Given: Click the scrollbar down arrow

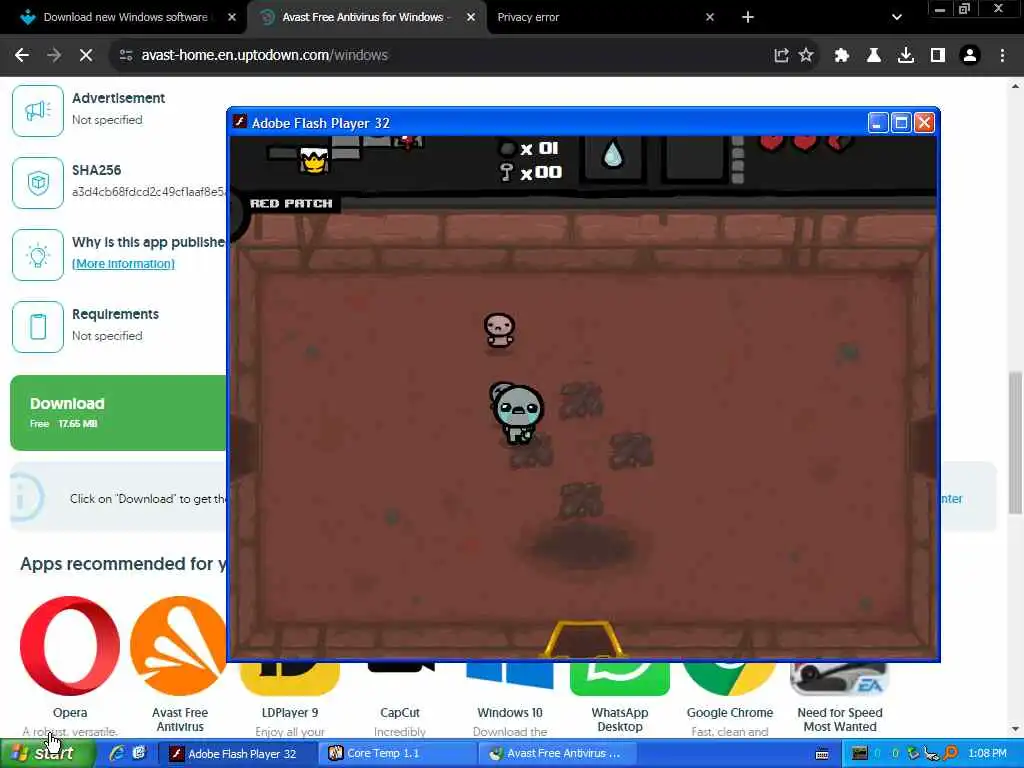Looking at the screenshot, I should (x=1015, y=729).
